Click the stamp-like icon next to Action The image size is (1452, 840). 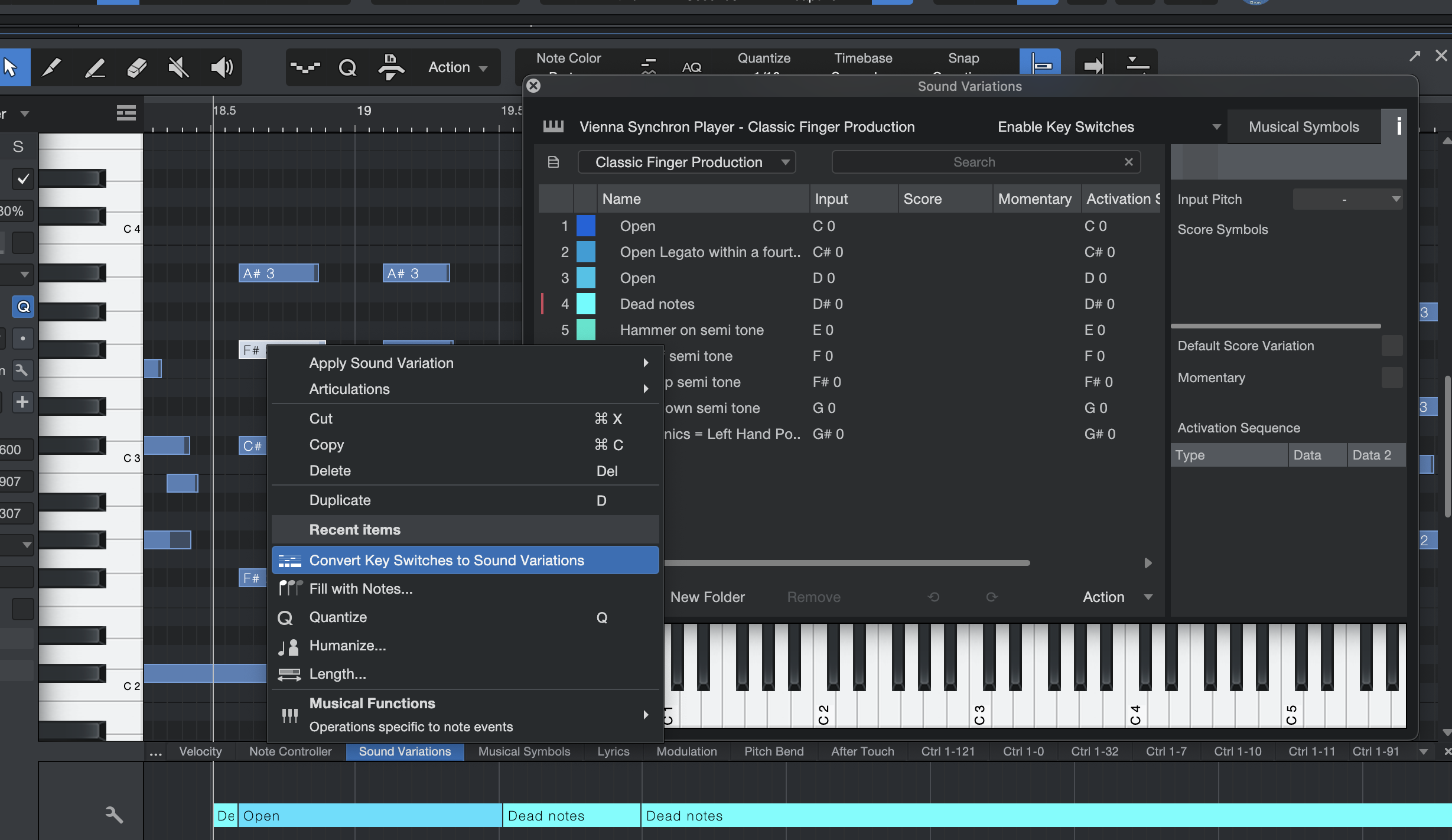(x=390, y=67)
